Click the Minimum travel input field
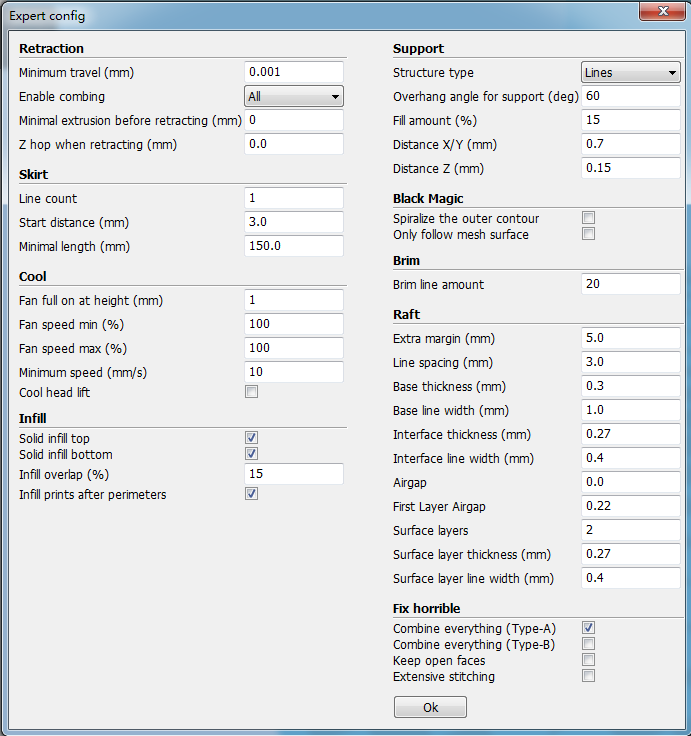Screen dimensions: 691x736 (x=294, y=72)
